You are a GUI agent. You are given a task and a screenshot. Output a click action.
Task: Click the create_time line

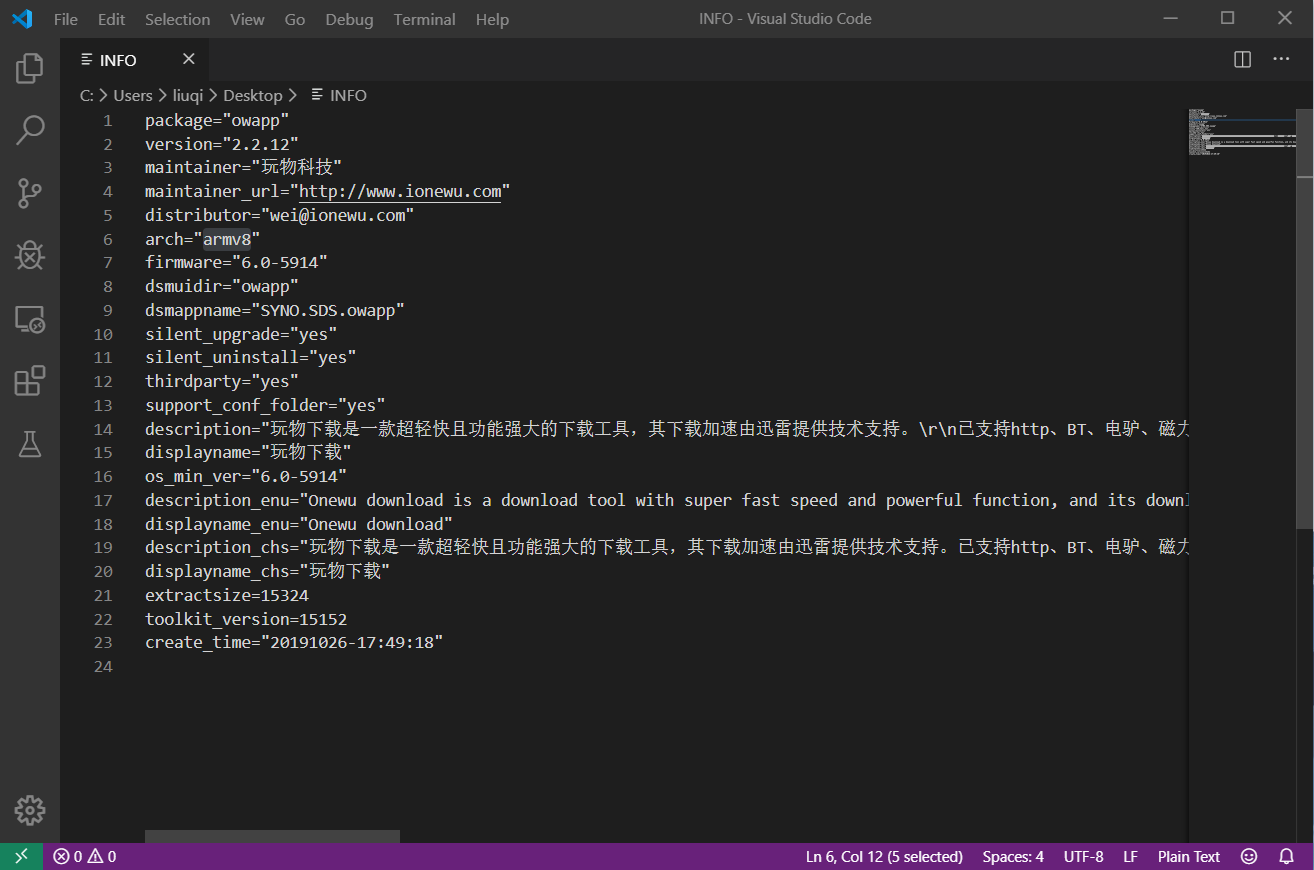[x=294, y=643]
